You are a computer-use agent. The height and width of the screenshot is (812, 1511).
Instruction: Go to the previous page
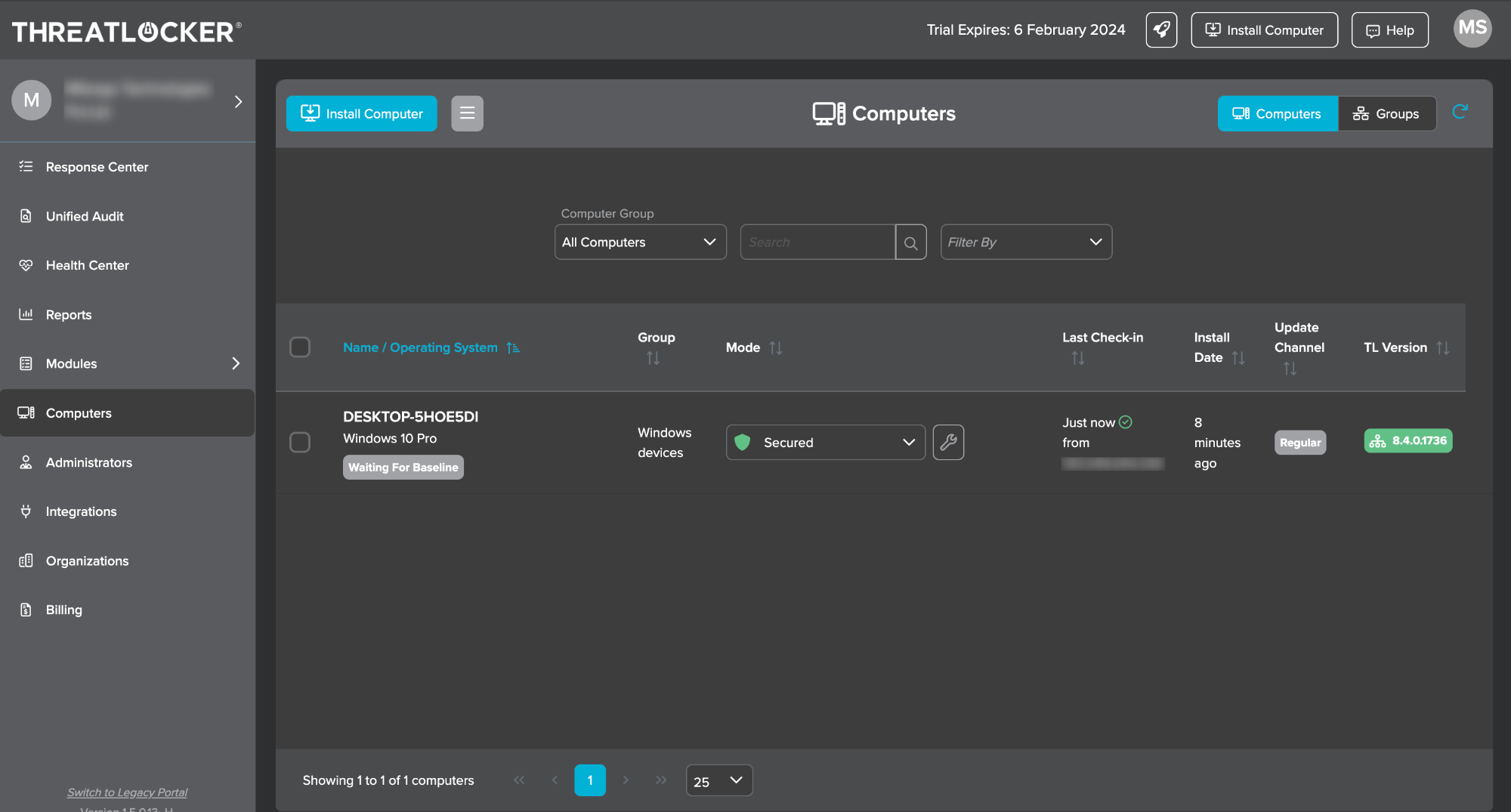click(x=555, y=780)
